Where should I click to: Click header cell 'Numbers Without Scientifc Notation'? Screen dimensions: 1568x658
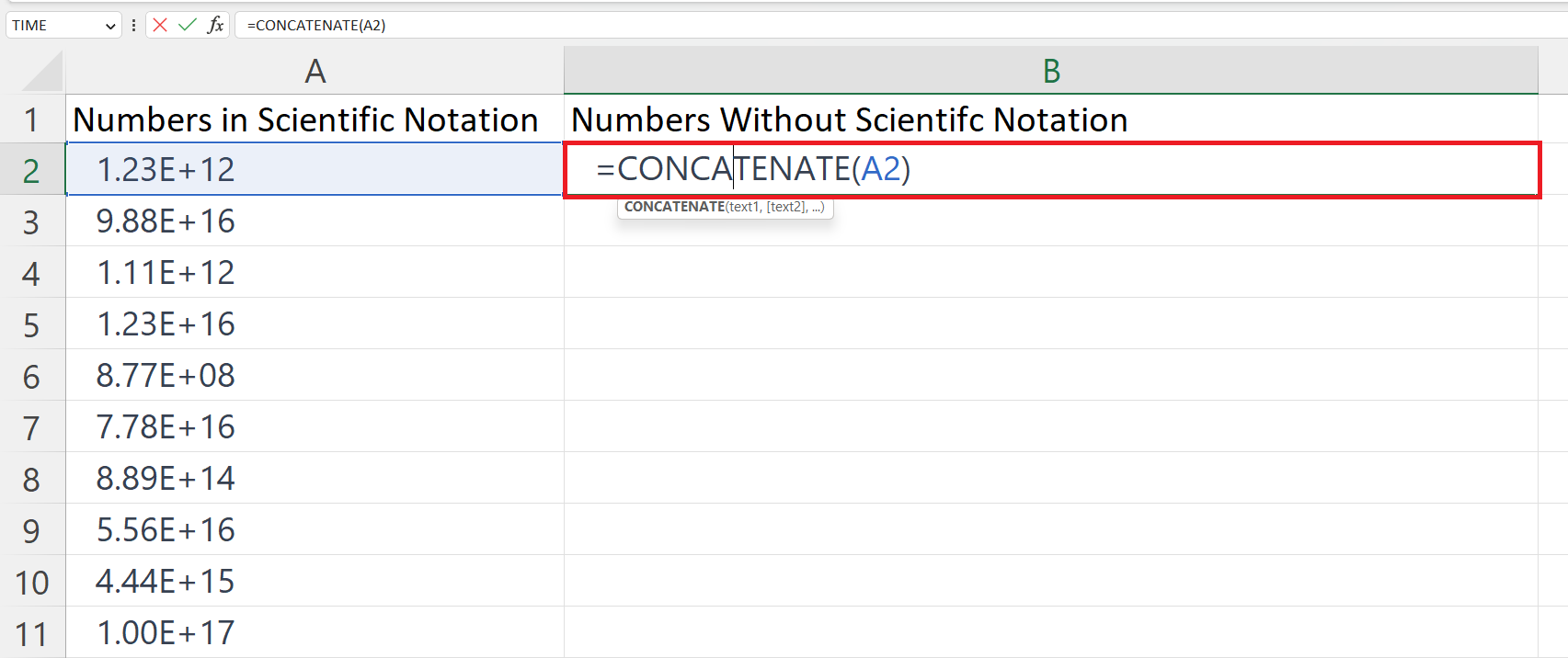point(850,120)
